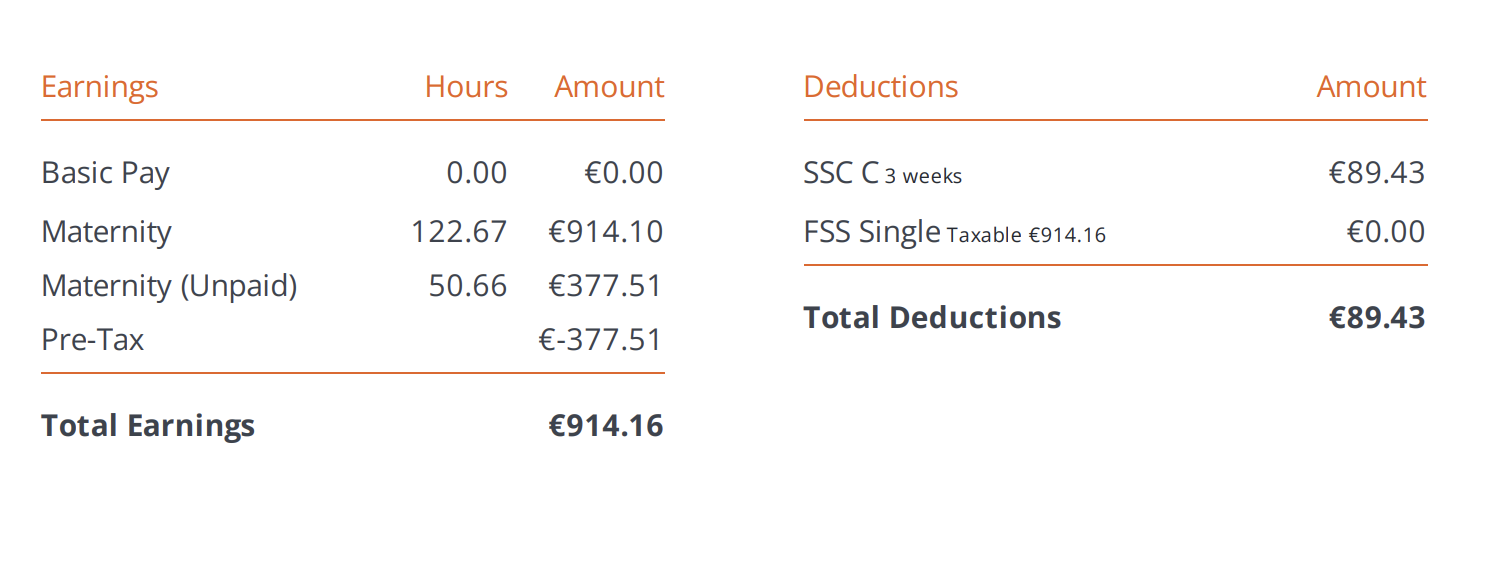Select the Hours column header
Screen dimensions: 1494x580
(466, 87)
